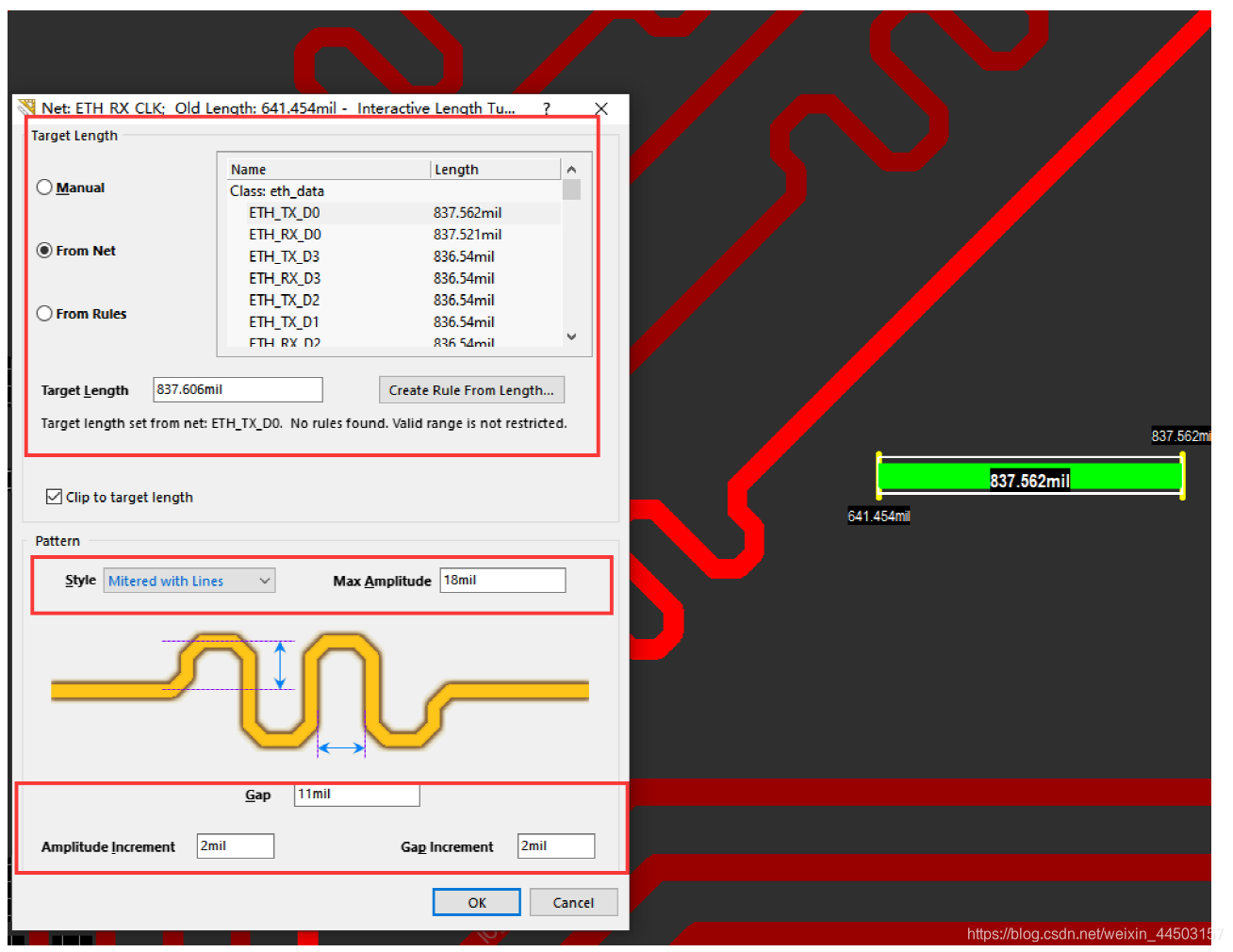The height and width of the screenshot is (952, 1233).
Task: Choose the From Rules radio button
Action: pos(44,314)
